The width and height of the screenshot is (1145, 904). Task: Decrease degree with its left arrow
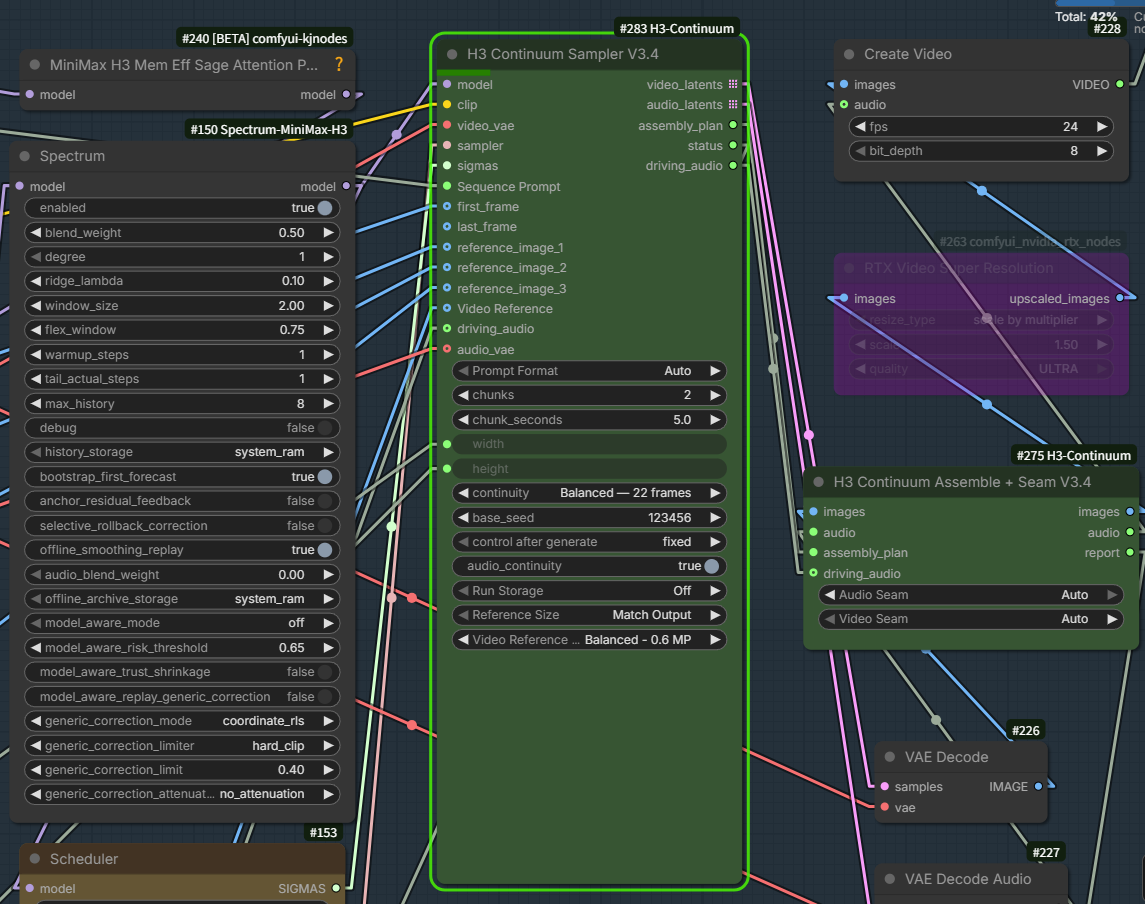(x=36, y=257)
